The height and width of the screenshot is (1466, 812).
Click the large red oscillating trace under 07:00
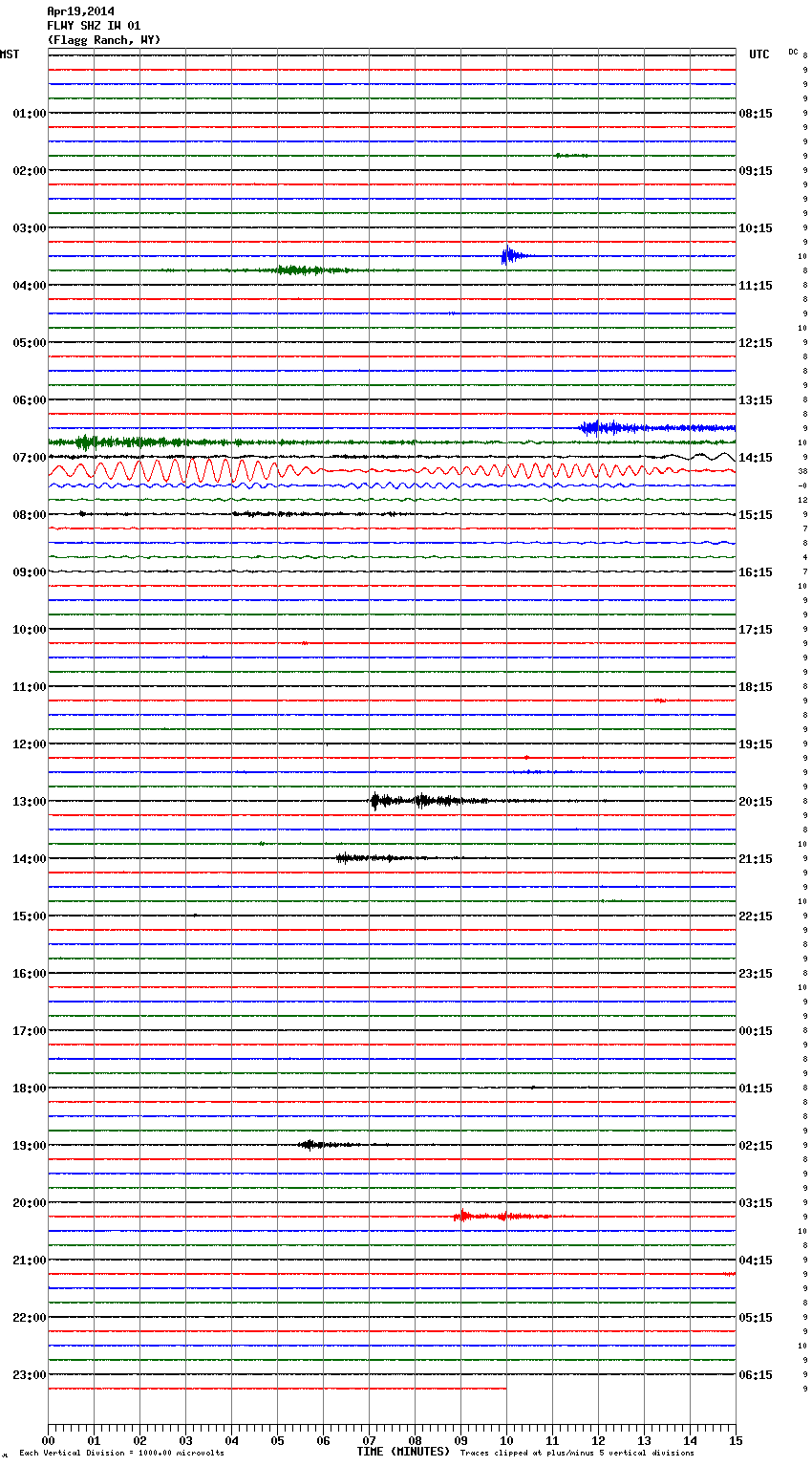click(392, 471)
